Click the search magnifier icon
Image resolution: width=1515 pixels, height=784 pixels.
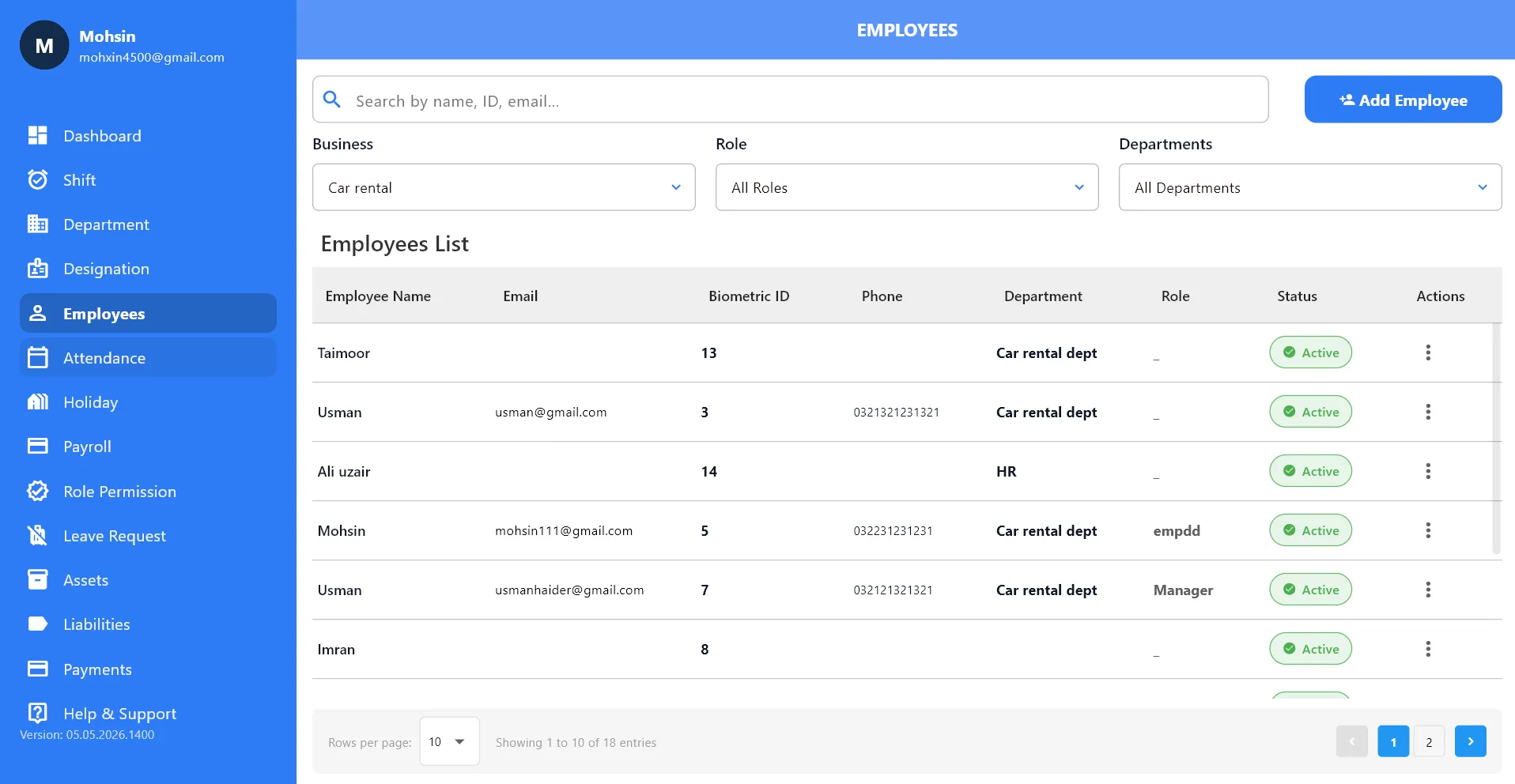[332, 100]
